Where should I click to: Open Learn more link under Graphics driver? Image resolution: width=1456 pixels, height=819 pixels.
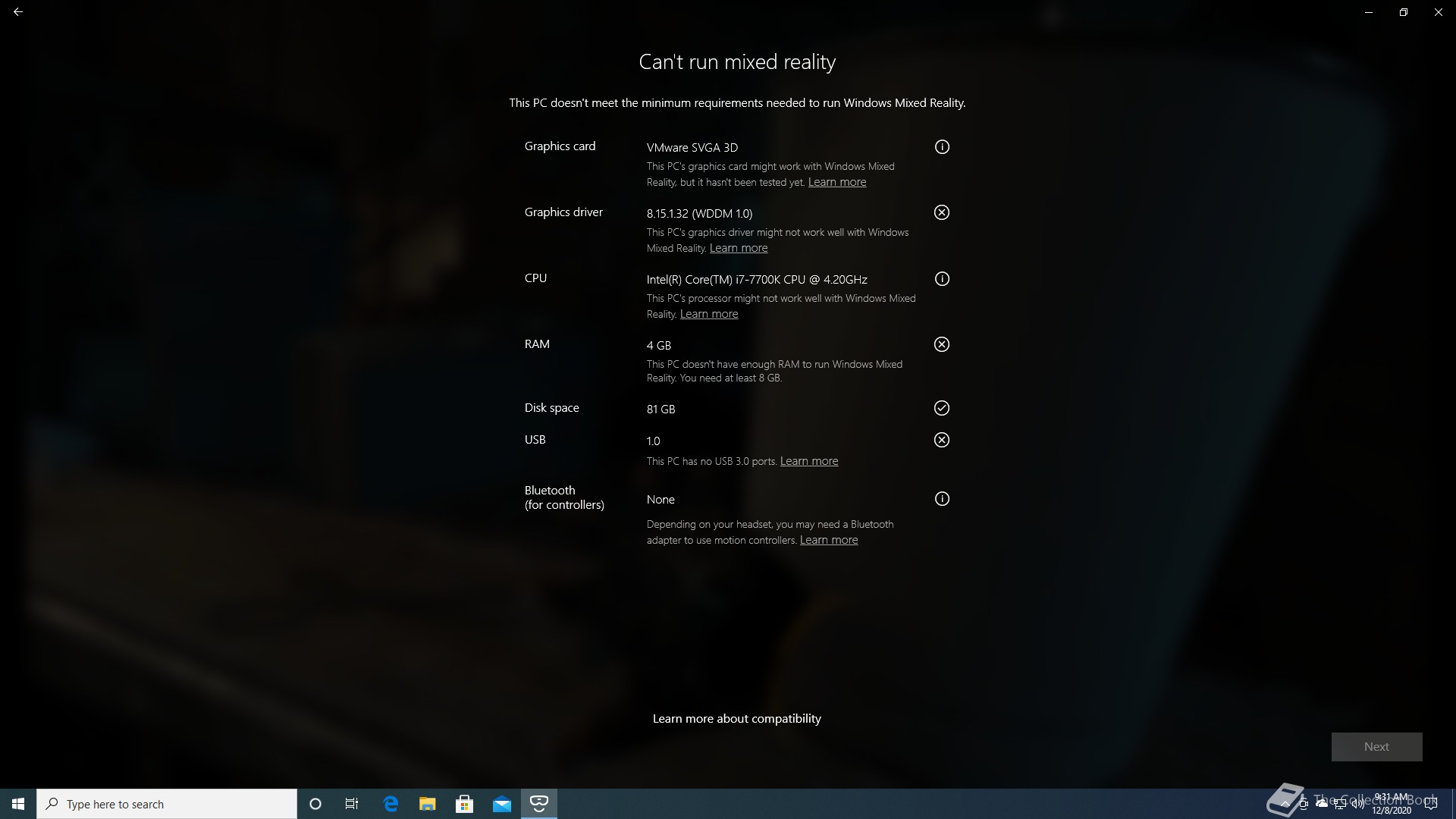tap(739, 248)
